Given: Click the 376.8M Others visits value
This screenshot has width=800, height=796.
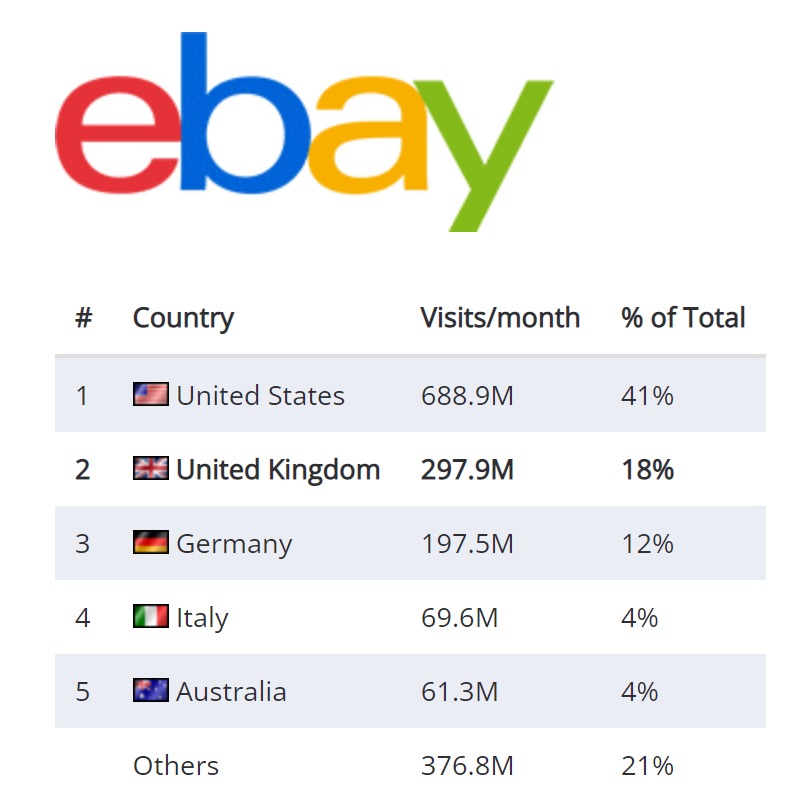Looking at the screenshot, I should pyautogui.click(x=467, y=766).
